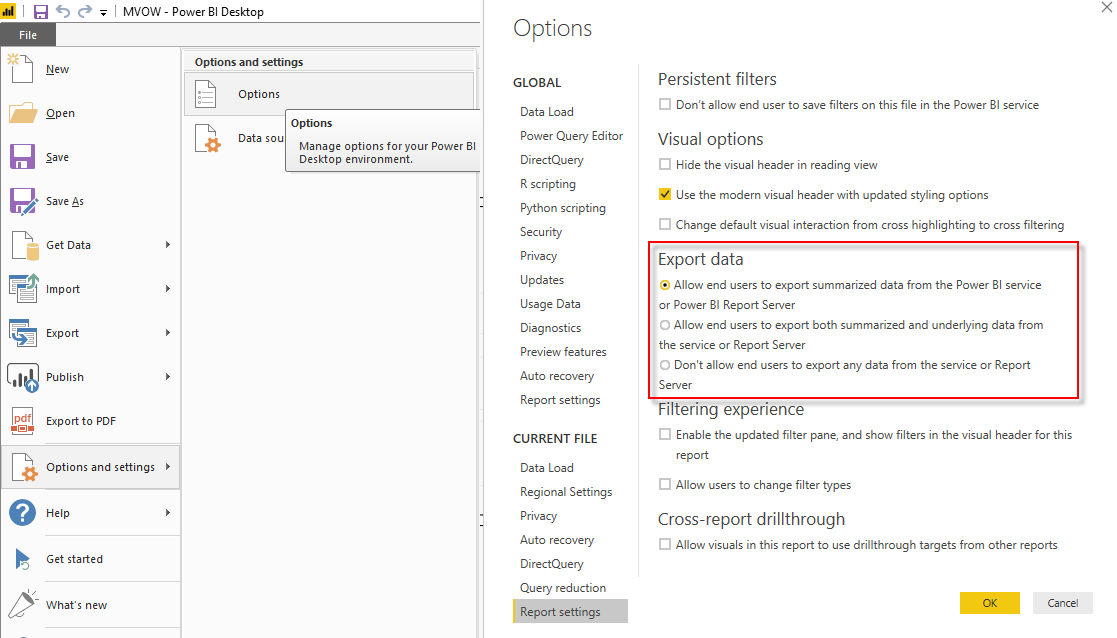Select the Save As menu entry
1117x638 pixels.
90,202
